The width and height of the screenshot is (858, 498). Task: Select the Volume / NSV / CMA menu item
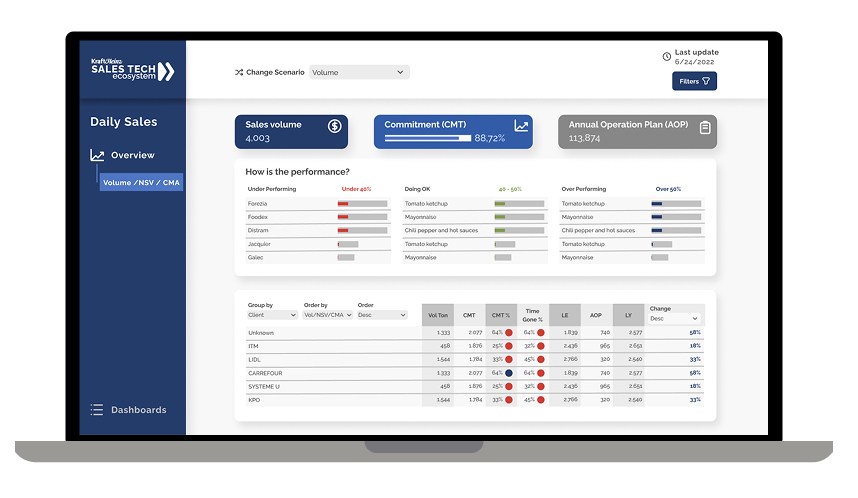(141, 183)
